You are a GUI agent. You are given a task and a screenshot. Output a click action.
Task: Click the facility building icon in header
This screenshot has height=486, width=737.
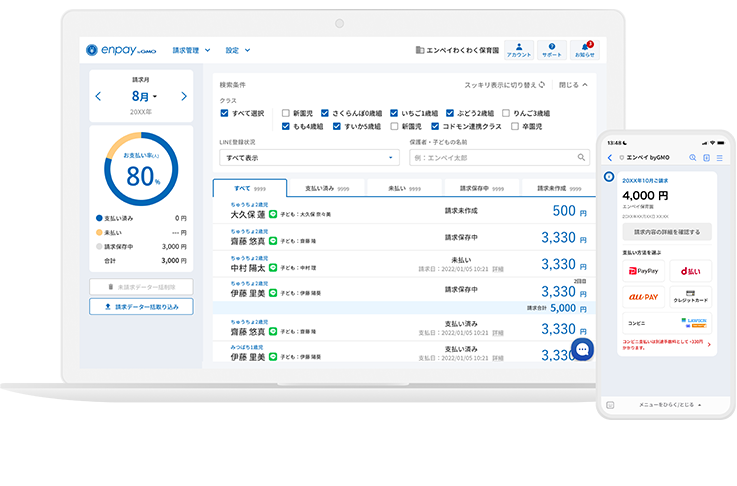click(420, 50)
